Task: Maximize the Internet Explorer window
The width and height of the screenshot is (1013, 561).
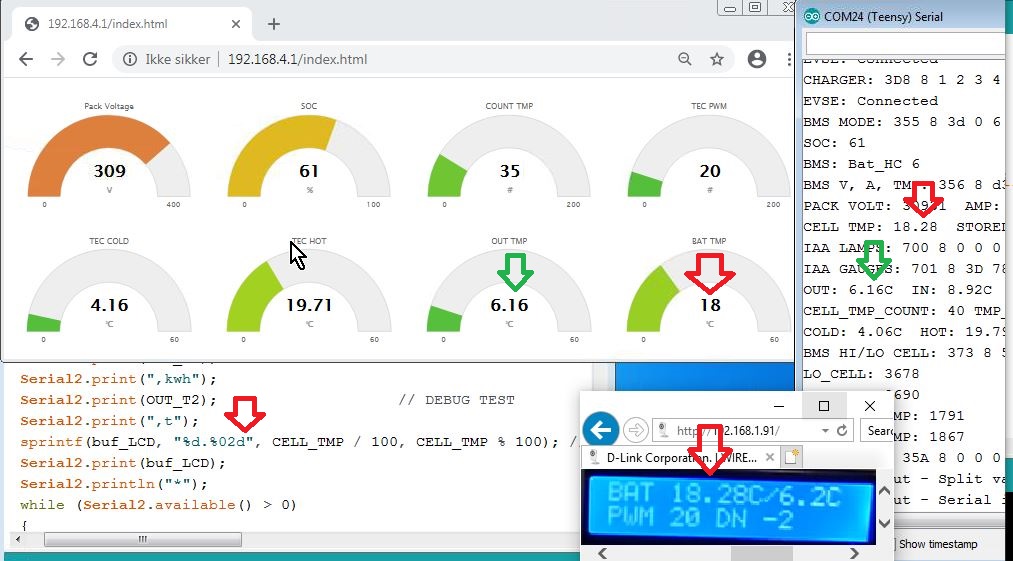Action: tap(824, 406)
